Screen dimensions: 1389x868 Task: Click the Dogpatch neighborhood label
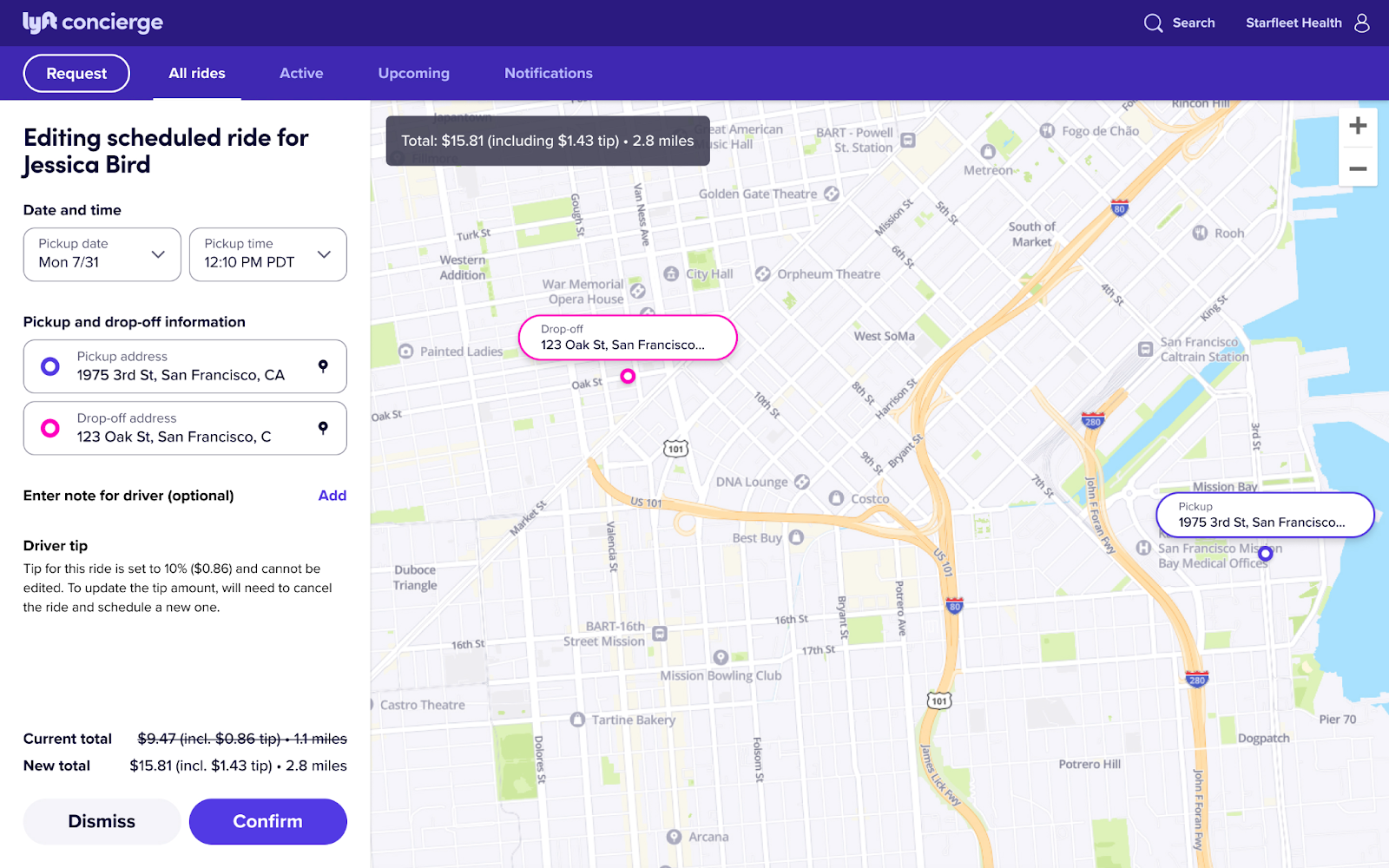pyautogui.click(x=1263, y=739)
